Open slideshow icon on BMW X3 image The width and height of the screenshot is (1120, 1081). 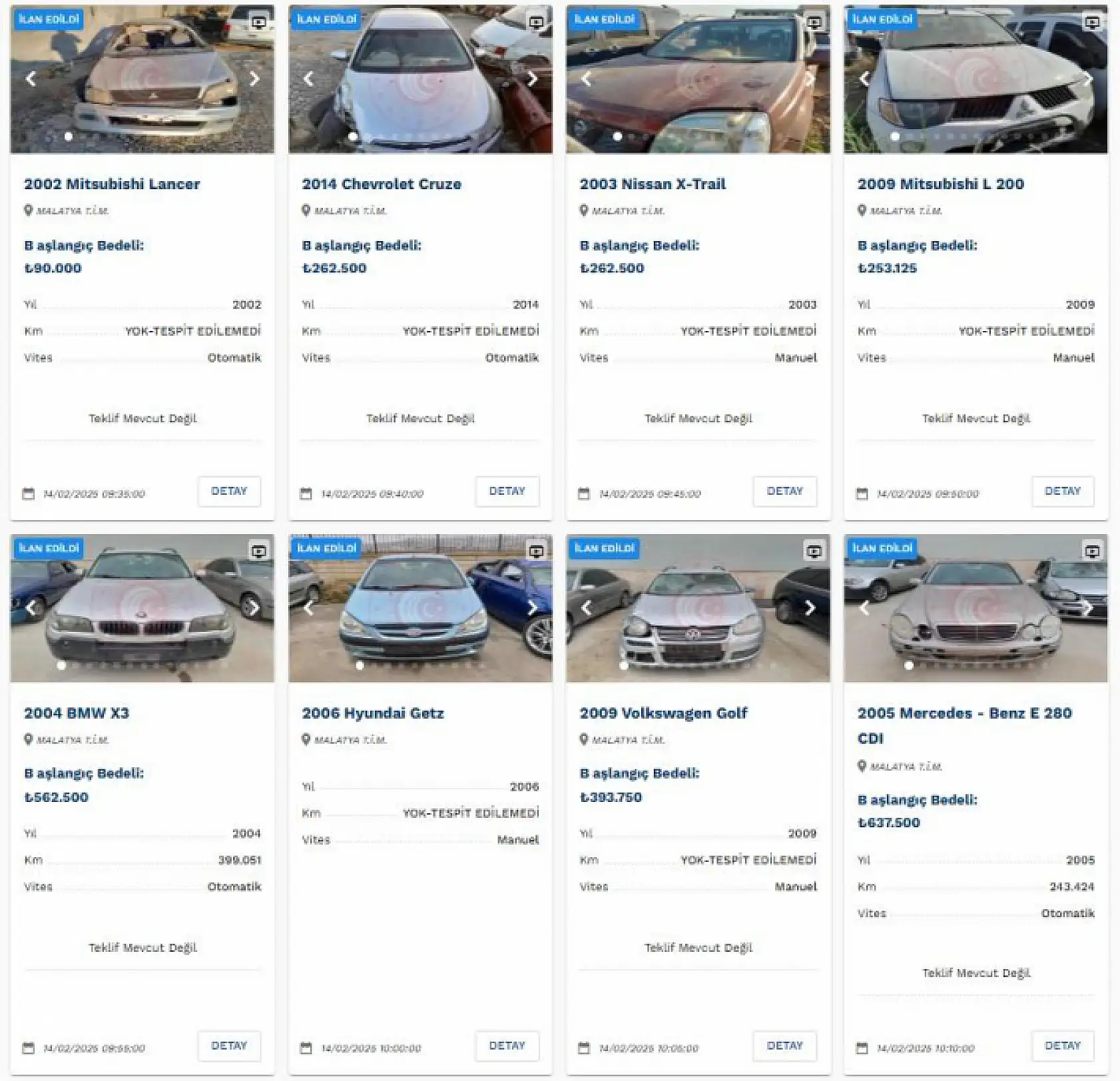tap(258, 551)
